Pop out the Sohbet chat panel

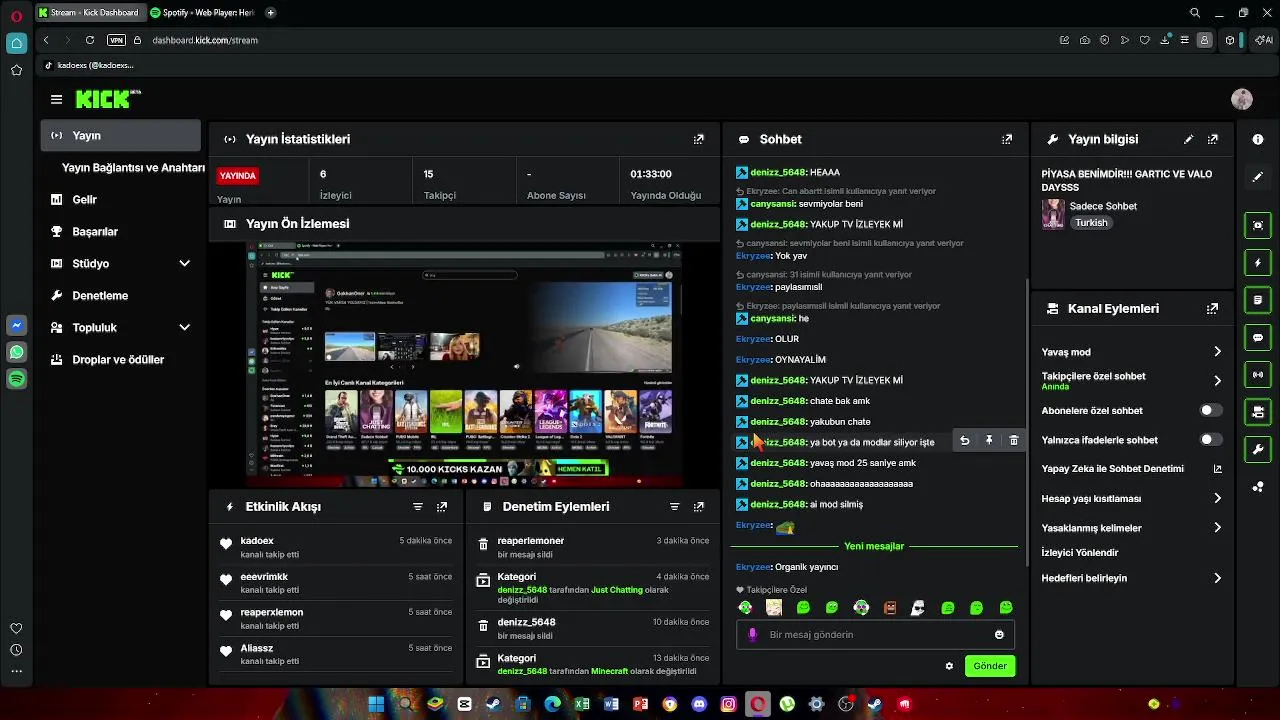coord(1007,139)
